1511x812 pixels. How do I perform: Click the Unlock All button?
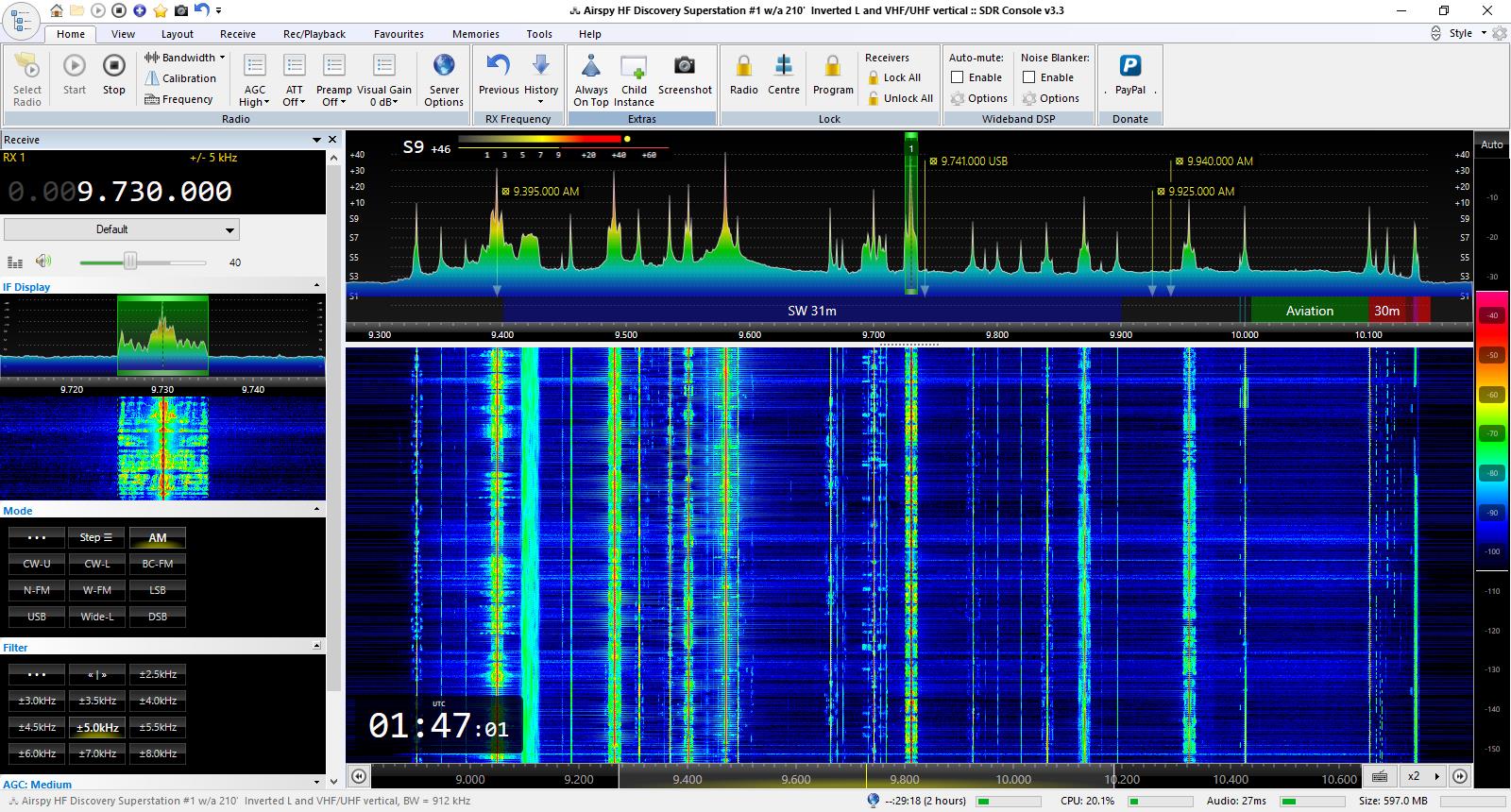pyautogui.click(x=899, y=98)
